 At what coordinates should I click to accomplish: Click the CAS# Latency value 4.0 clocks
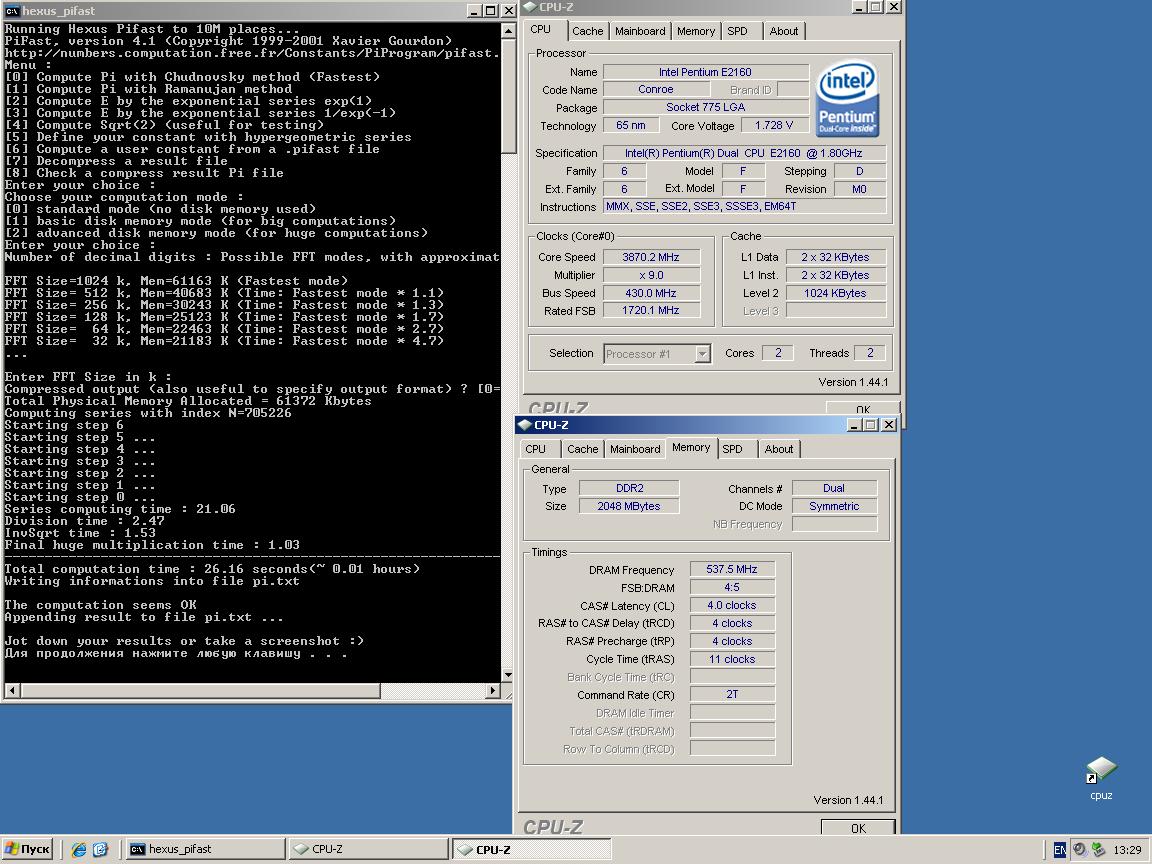coord(732,605)
